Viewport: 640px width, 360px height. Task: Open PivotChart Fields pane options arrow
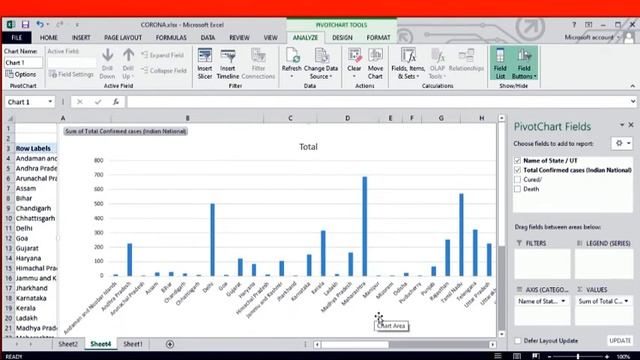(x=622, y=124)
